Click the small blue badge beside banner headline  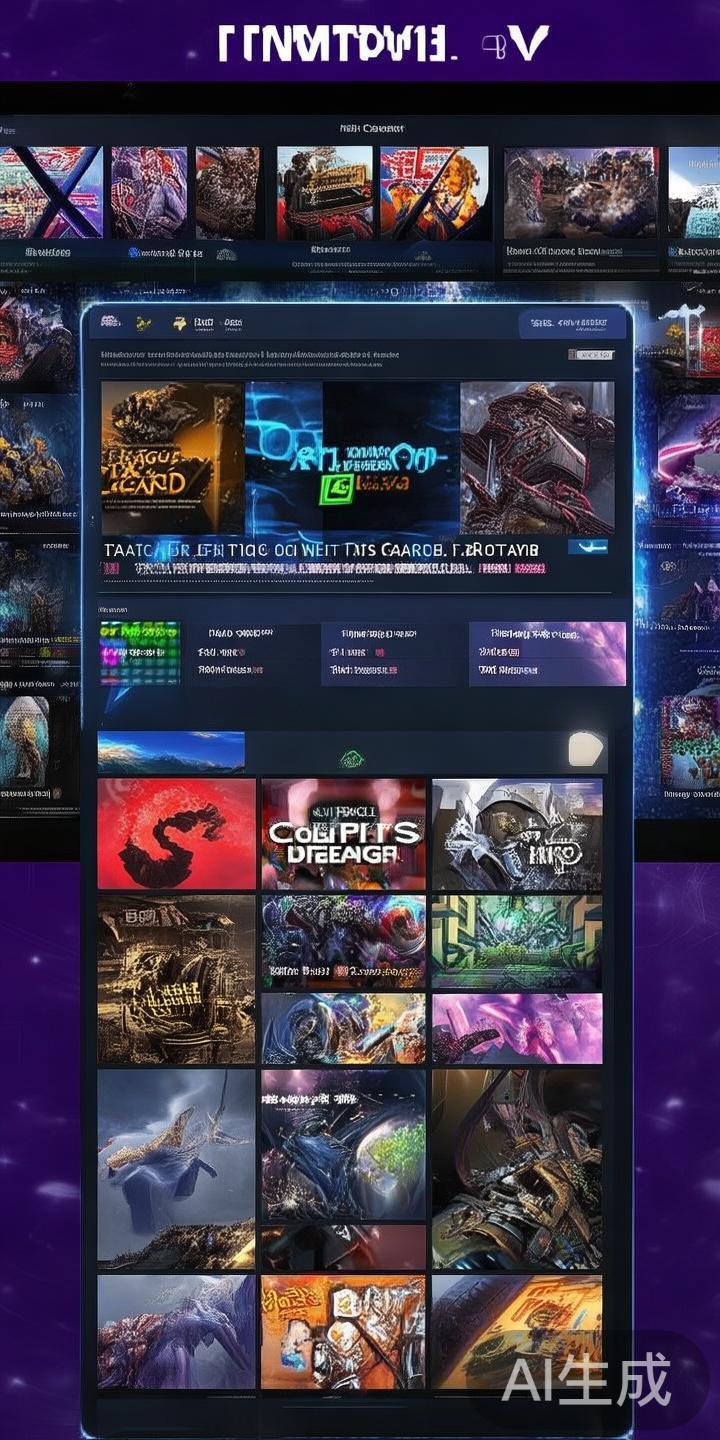(x=587, y=547)
